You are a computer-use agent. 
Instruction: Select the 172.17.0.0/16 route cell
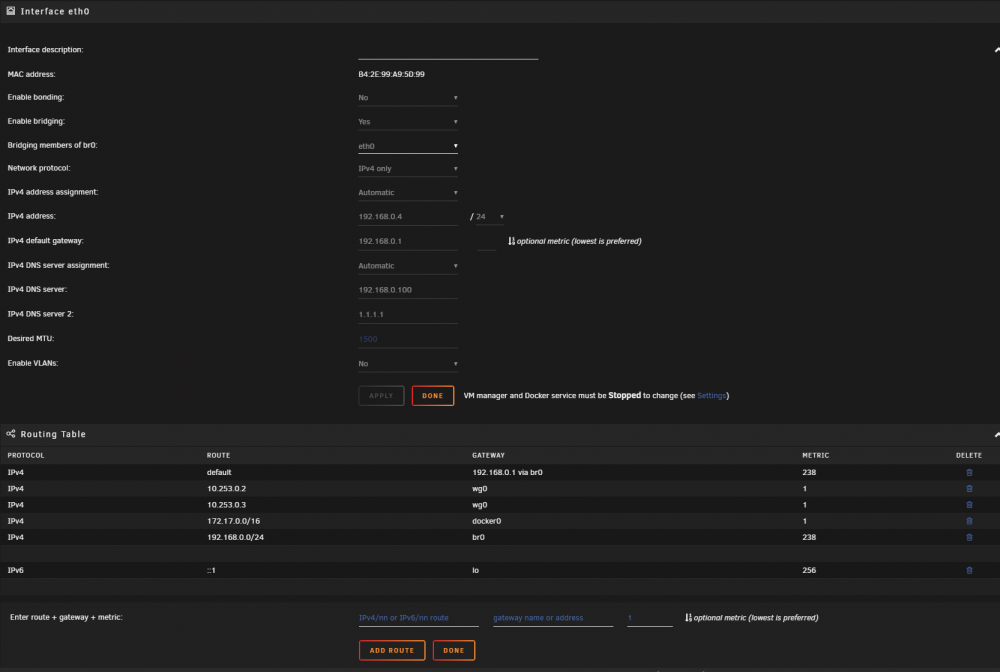point(233,521)
